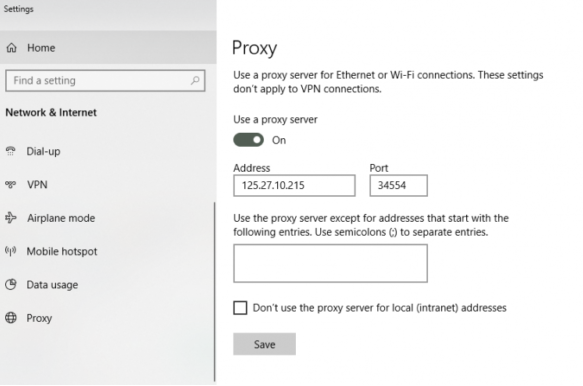Click the proxy Address field
This screenshot has width=583, height=386.
tap(294, 185)
